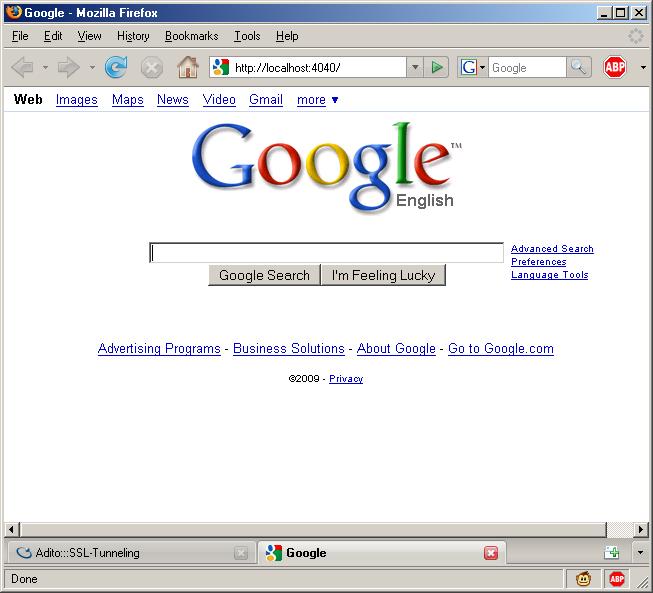
Task: Click the horizontal scrollbar right arrow
Action: (641, 530)
